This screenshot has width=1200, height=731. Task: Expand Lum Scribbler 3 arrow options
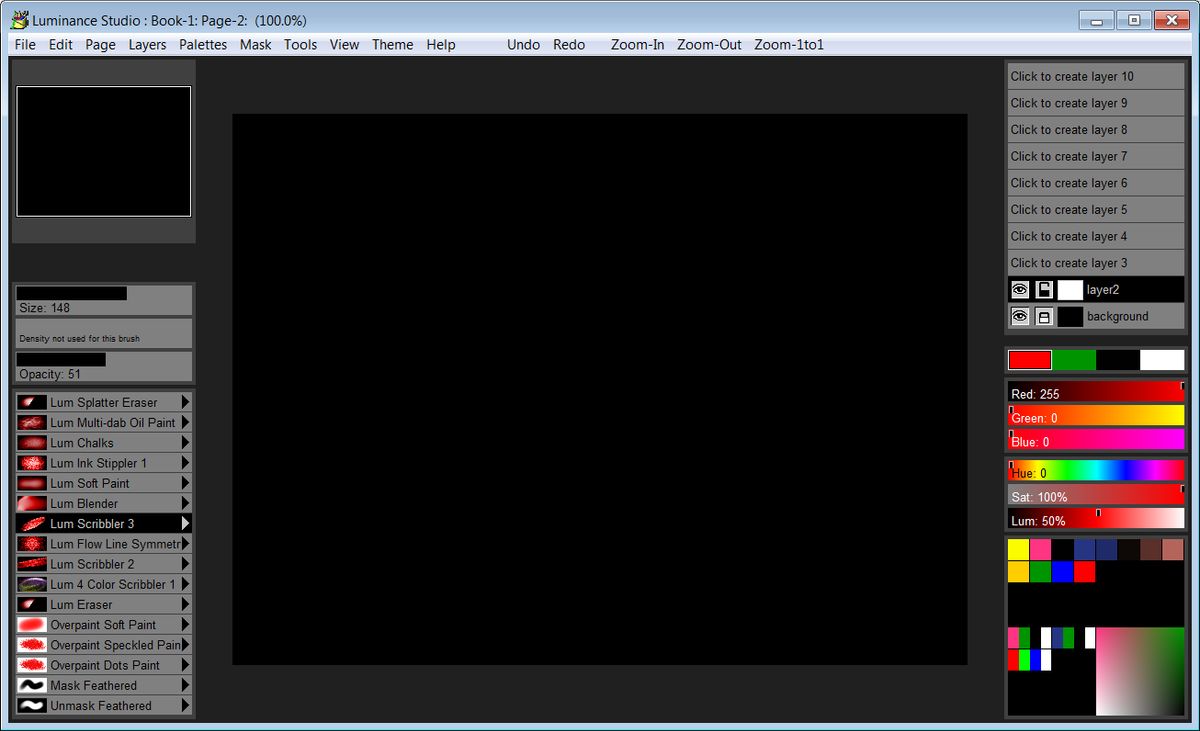coord(185,523)
